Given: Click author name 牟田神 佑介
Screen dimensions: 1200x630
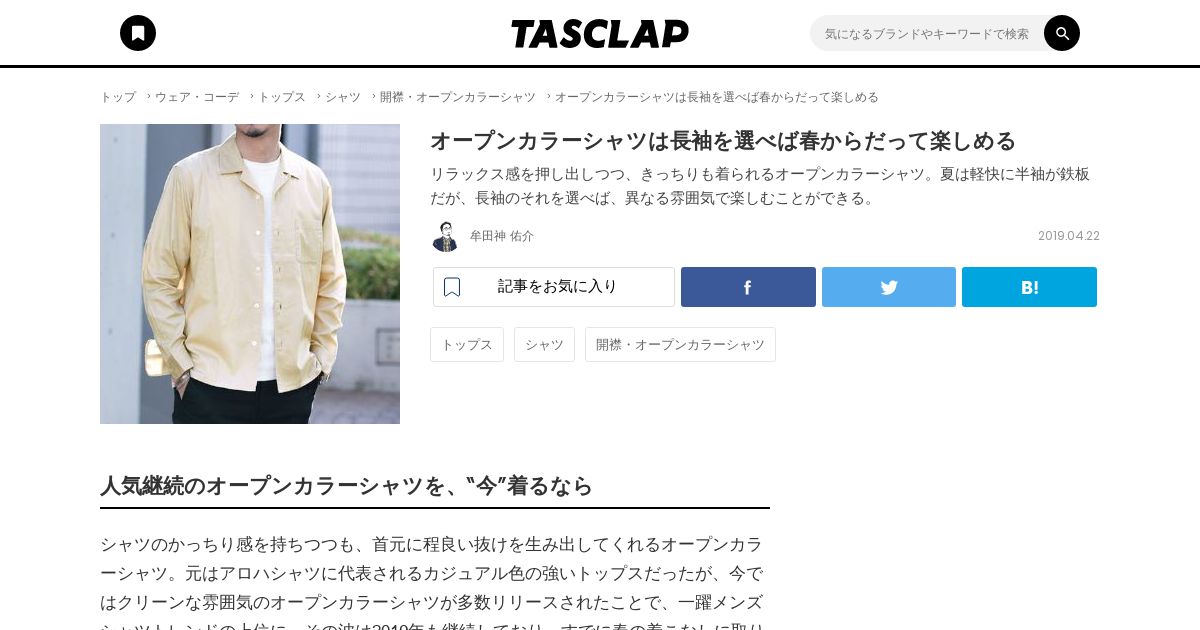Looking at the screenshot, I should pos(502,236).
